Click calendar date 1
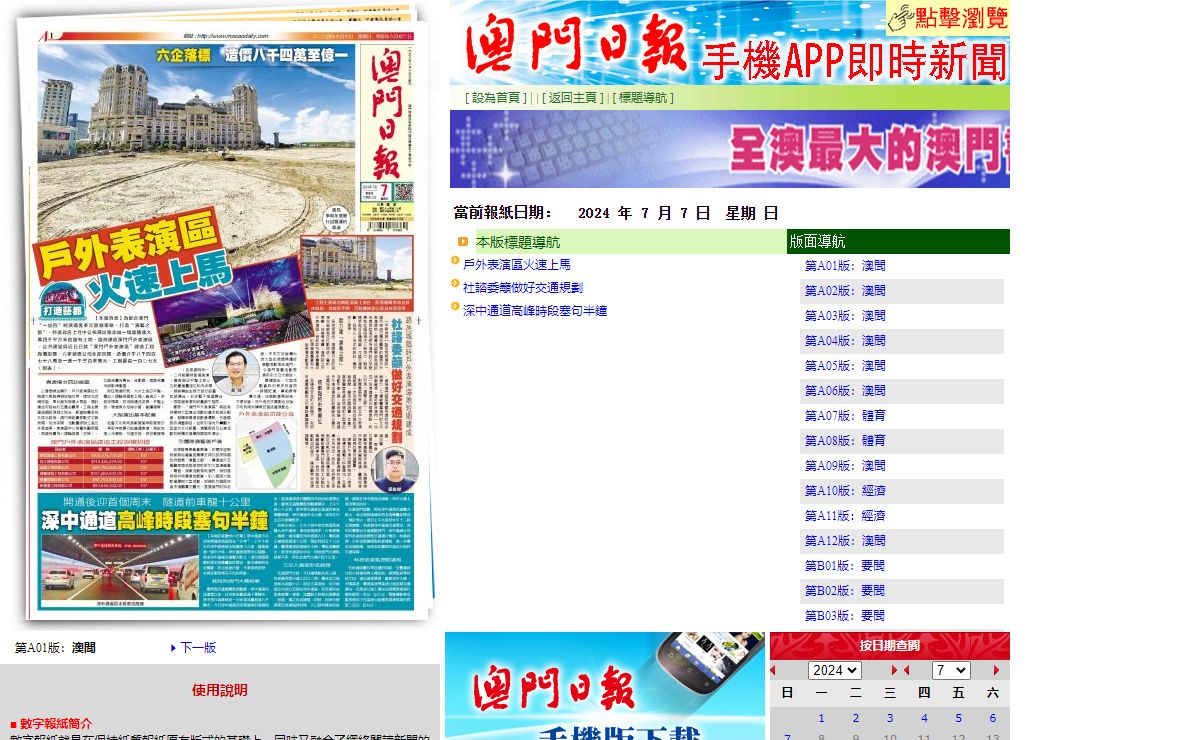 (822, 718)
